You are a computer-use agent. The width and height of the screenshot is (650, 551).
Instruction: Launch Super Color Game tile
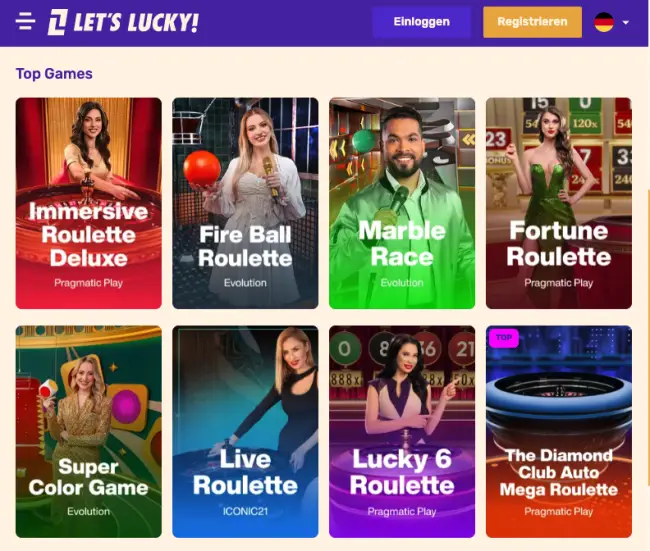88,432
